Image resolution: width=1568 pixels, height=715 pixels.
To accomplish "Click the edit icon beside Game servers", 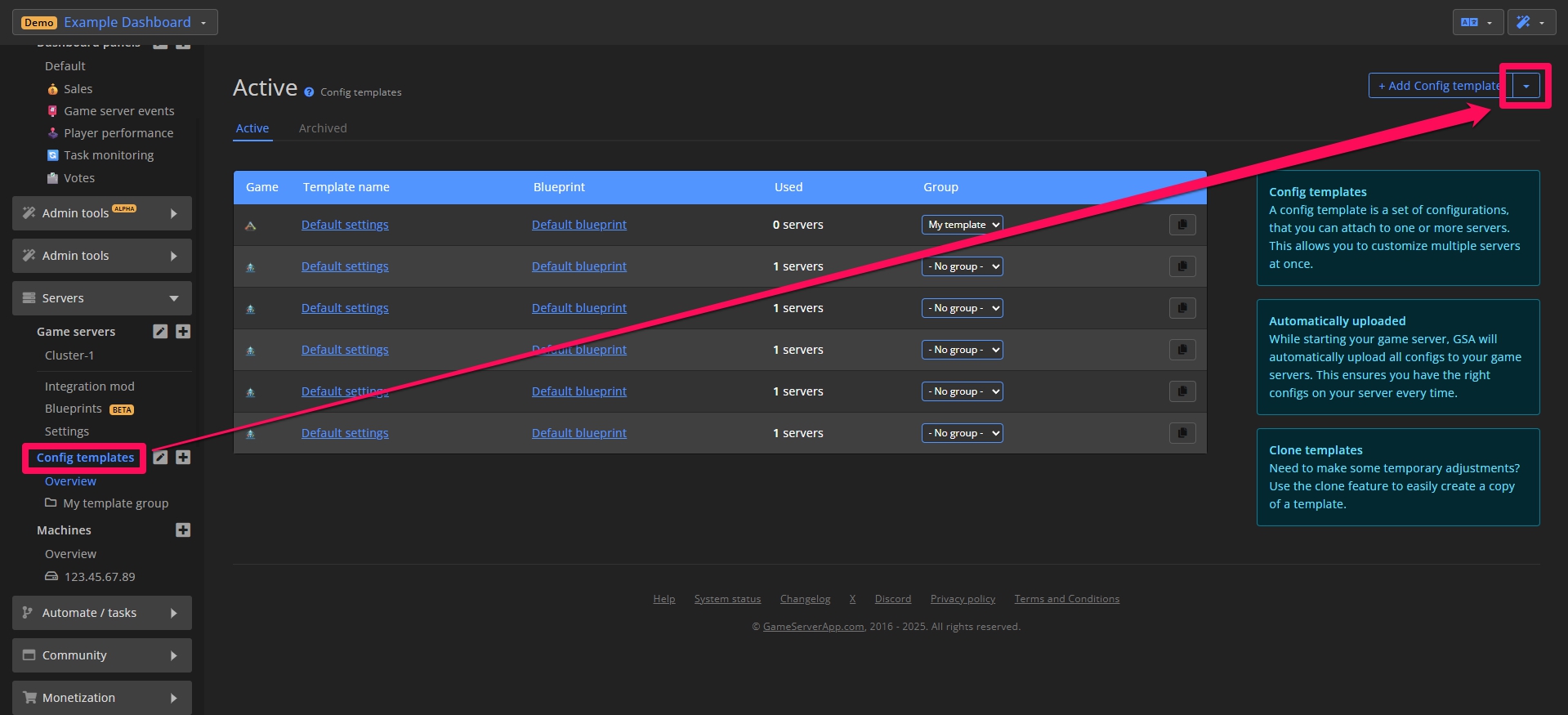I will (160, 331).
